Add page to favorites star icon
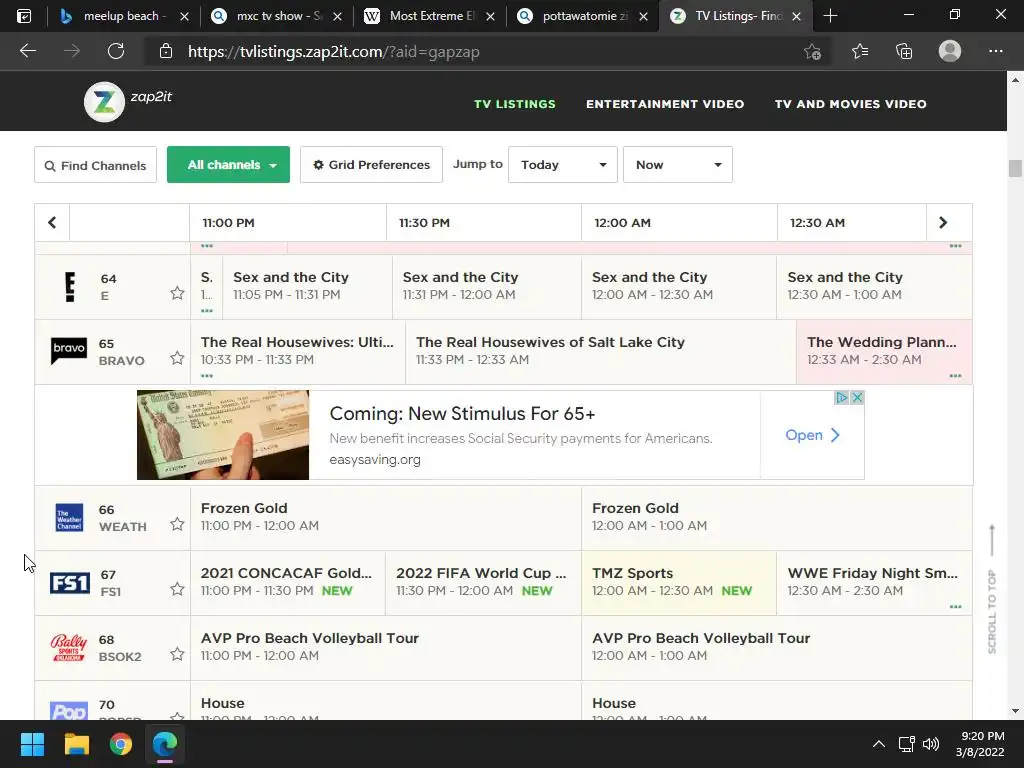Viewport: 1024px width, 768px height. tap(812, 52)
